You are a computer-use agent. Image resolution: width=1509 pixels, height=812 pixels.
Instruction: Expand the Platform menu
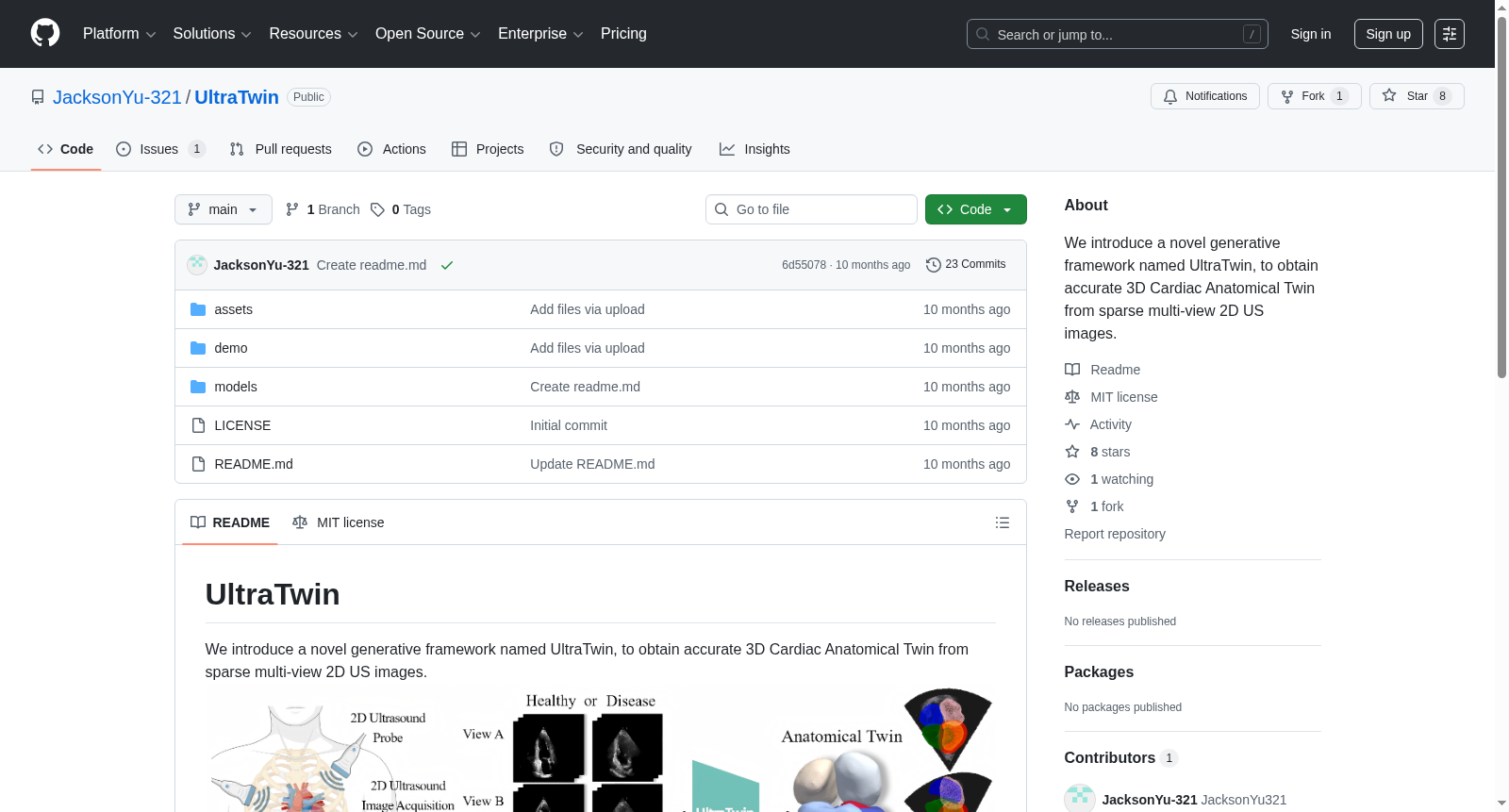tap(119, 34)
